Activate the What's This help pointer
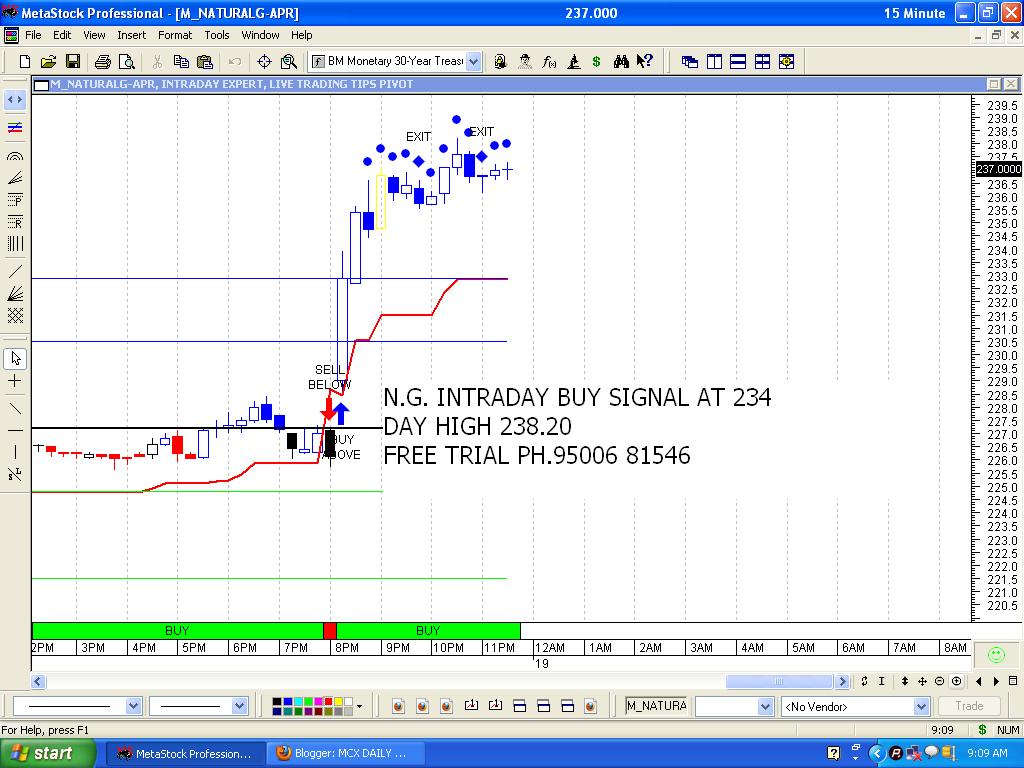Image resolution: width=1024 pixels, height=768 pixels. 645,61
